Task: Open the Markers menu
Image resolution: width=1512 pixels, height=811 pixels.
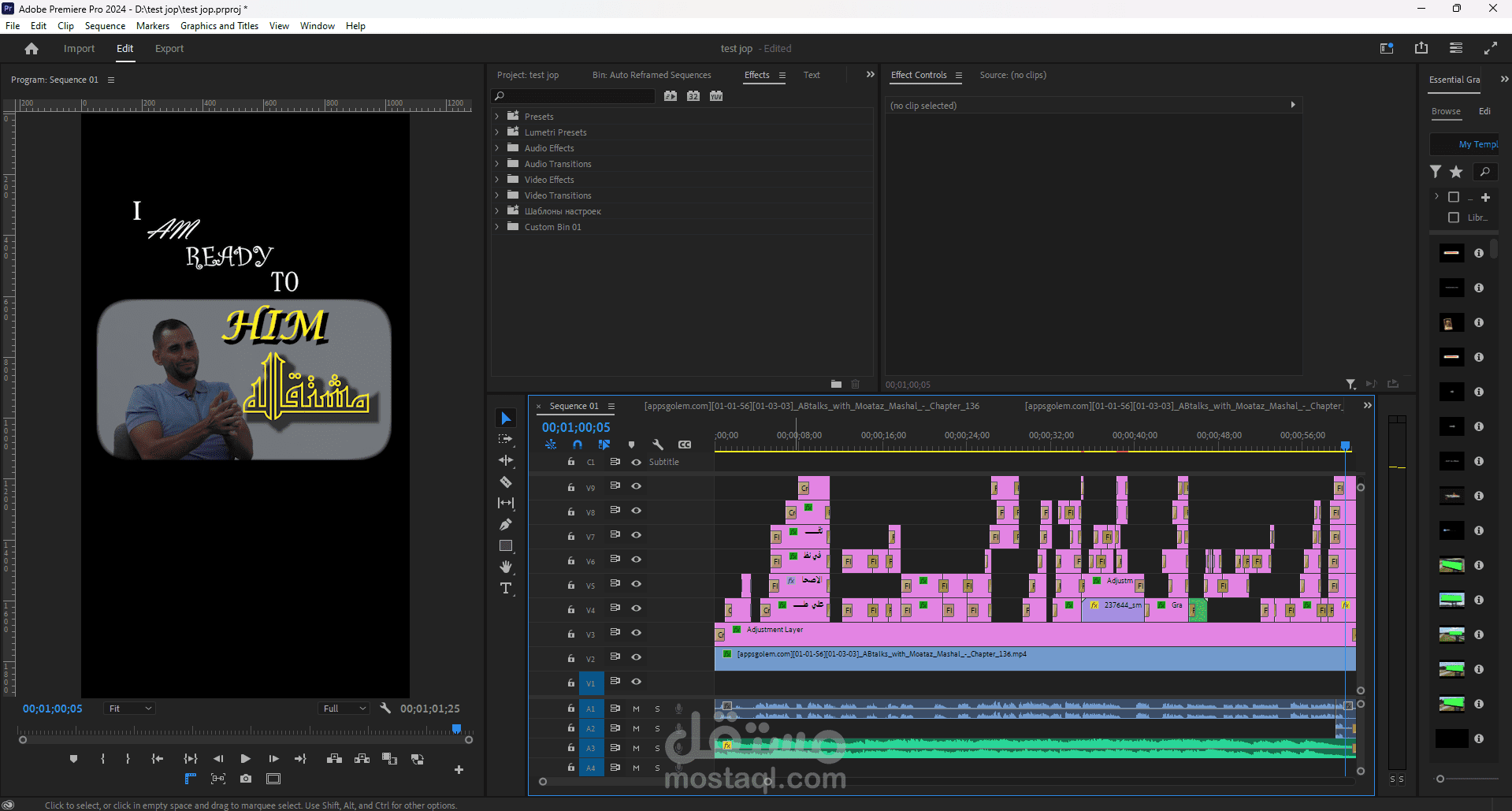Action: (153, 26)
